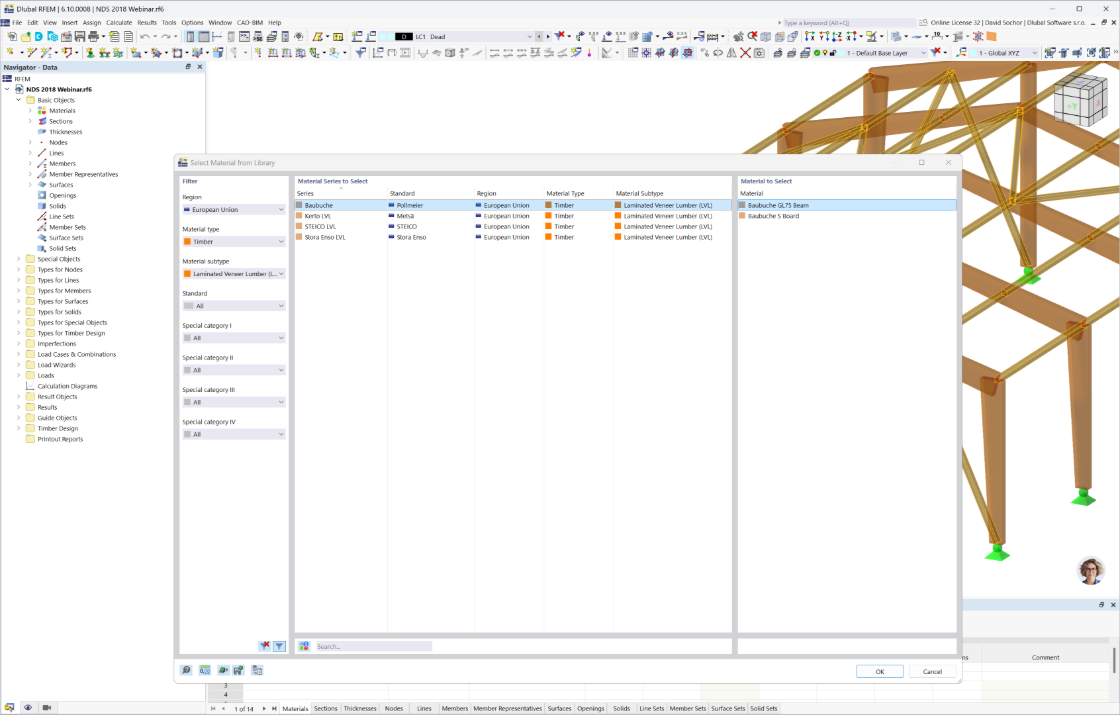1120x715 pixels.
Task: Open the CAD-BIM menu
Action: pyautogui.click(x=250, y=22)
